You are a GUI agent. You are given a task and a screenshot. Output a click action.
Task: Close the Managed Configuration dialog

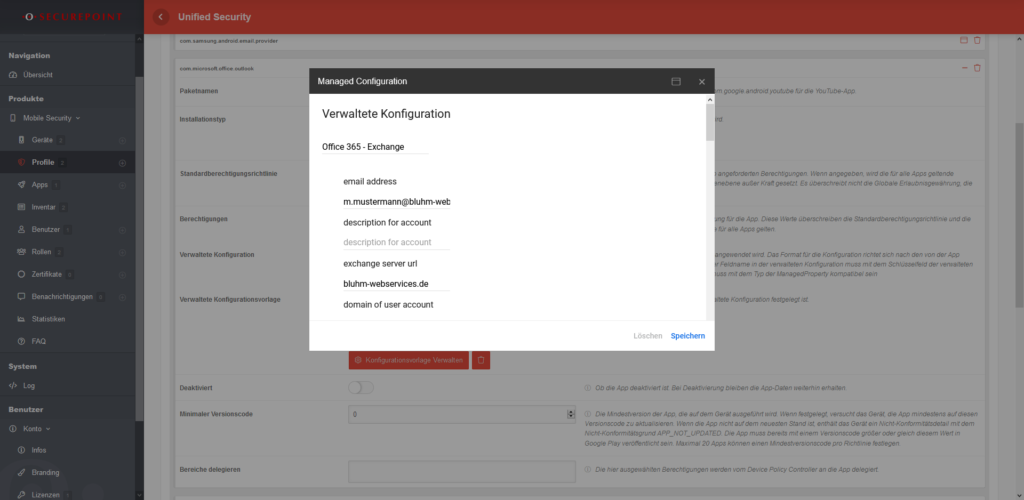pyautogui.click(x=702, y=81)
